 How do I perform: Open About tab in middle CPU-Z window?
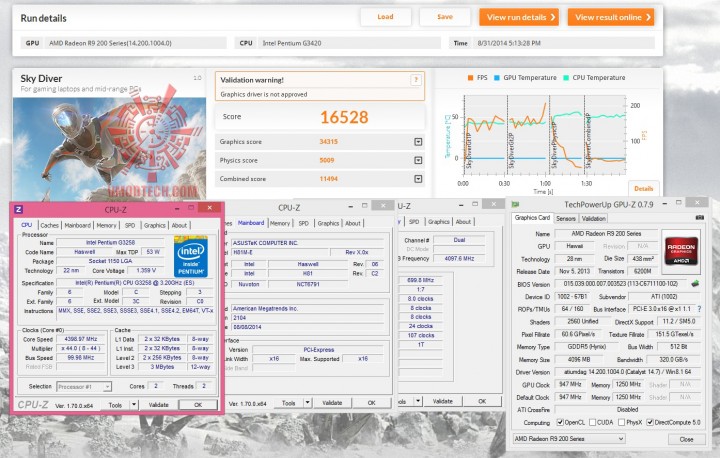click(x=353, y=223)
